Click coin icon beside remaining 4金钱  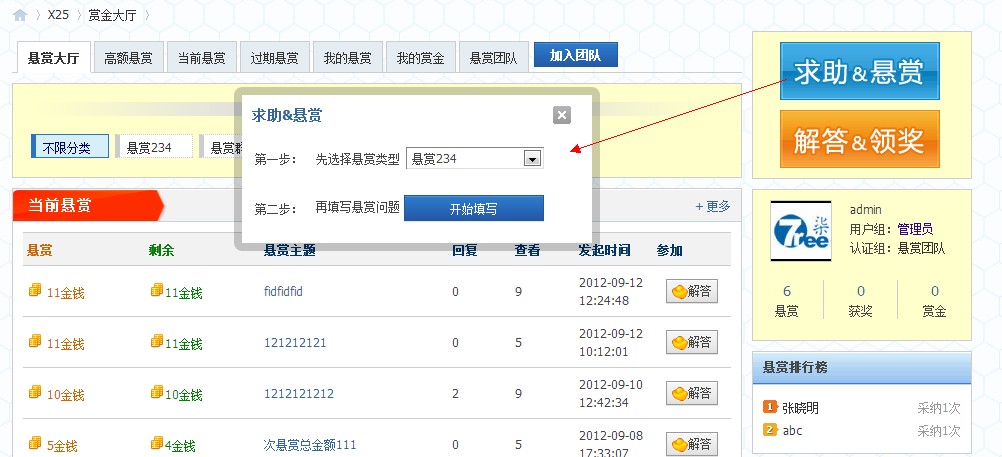coord(157,442)
